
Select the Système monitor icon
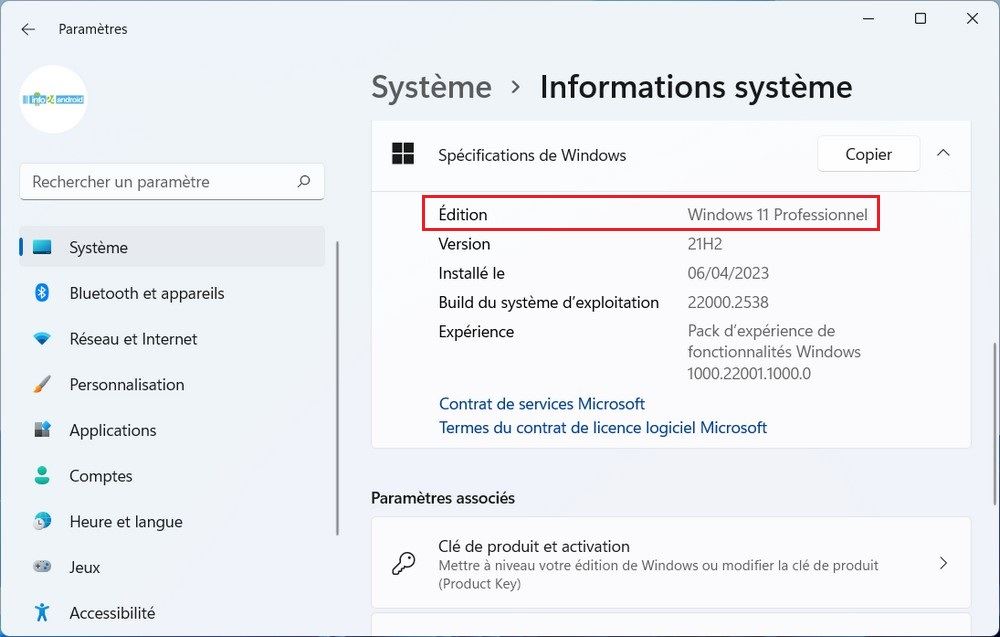tap(42, 247)
